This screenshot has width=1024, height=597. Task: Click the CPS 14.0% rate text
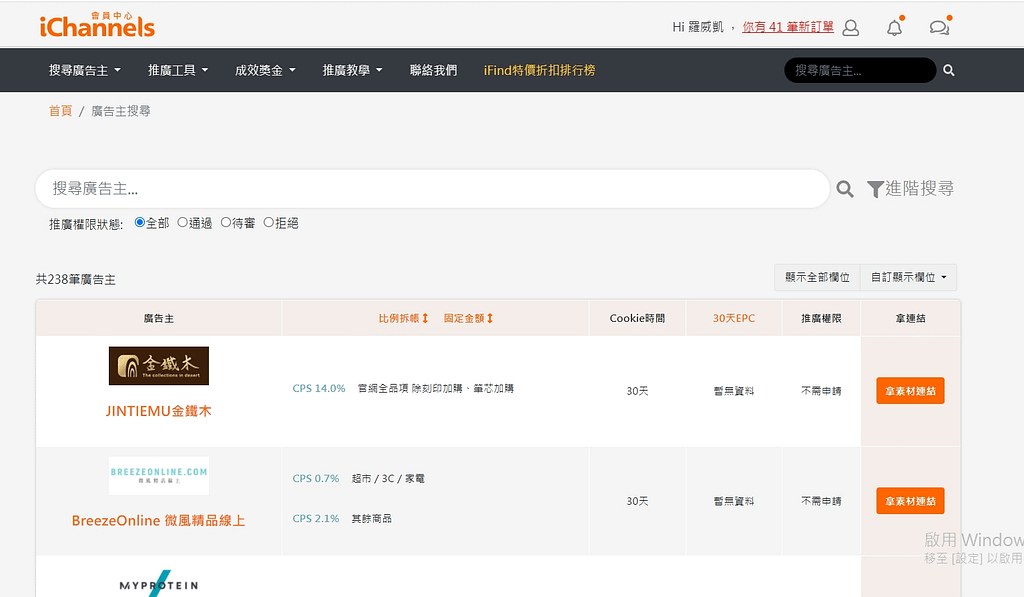coord(319,388)
